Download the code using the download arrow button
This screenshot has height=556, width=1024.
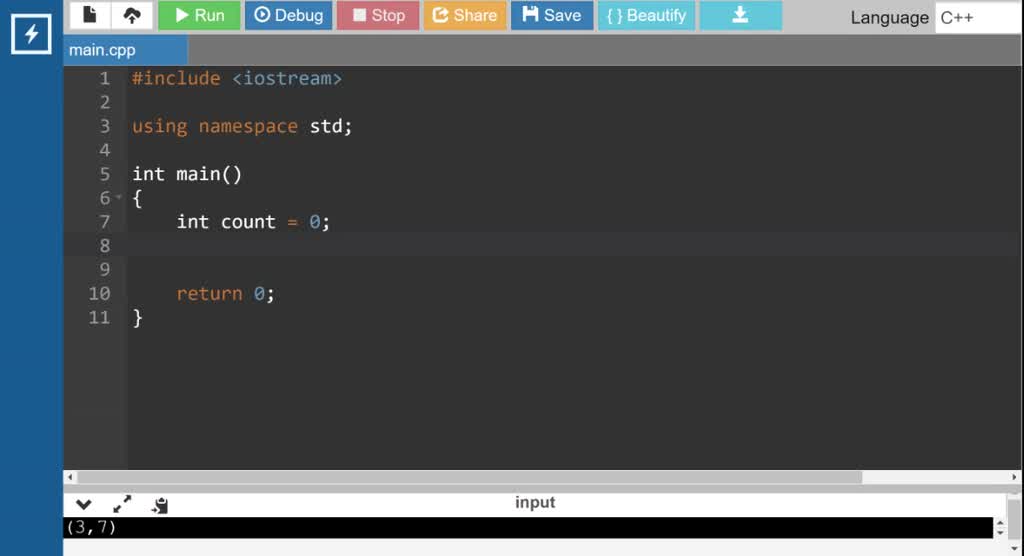pos(740,15)
